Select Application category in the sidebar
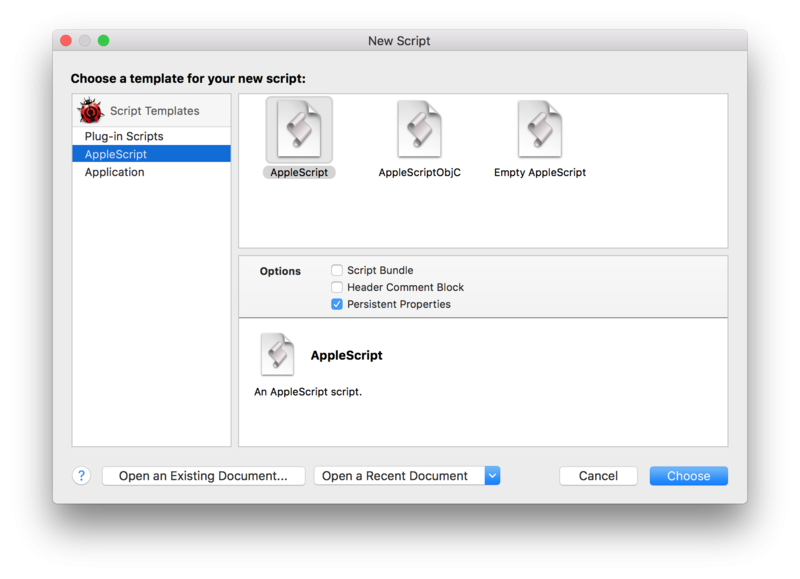Screen dimensions: 800x579 click(152, 172)
